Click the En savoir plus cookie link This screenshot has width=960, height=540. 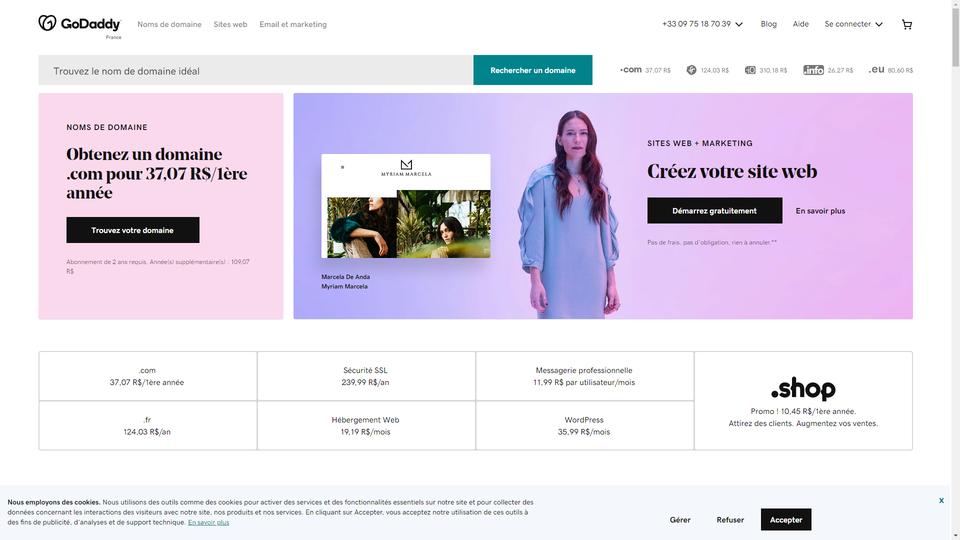click(x=208, y=522)
